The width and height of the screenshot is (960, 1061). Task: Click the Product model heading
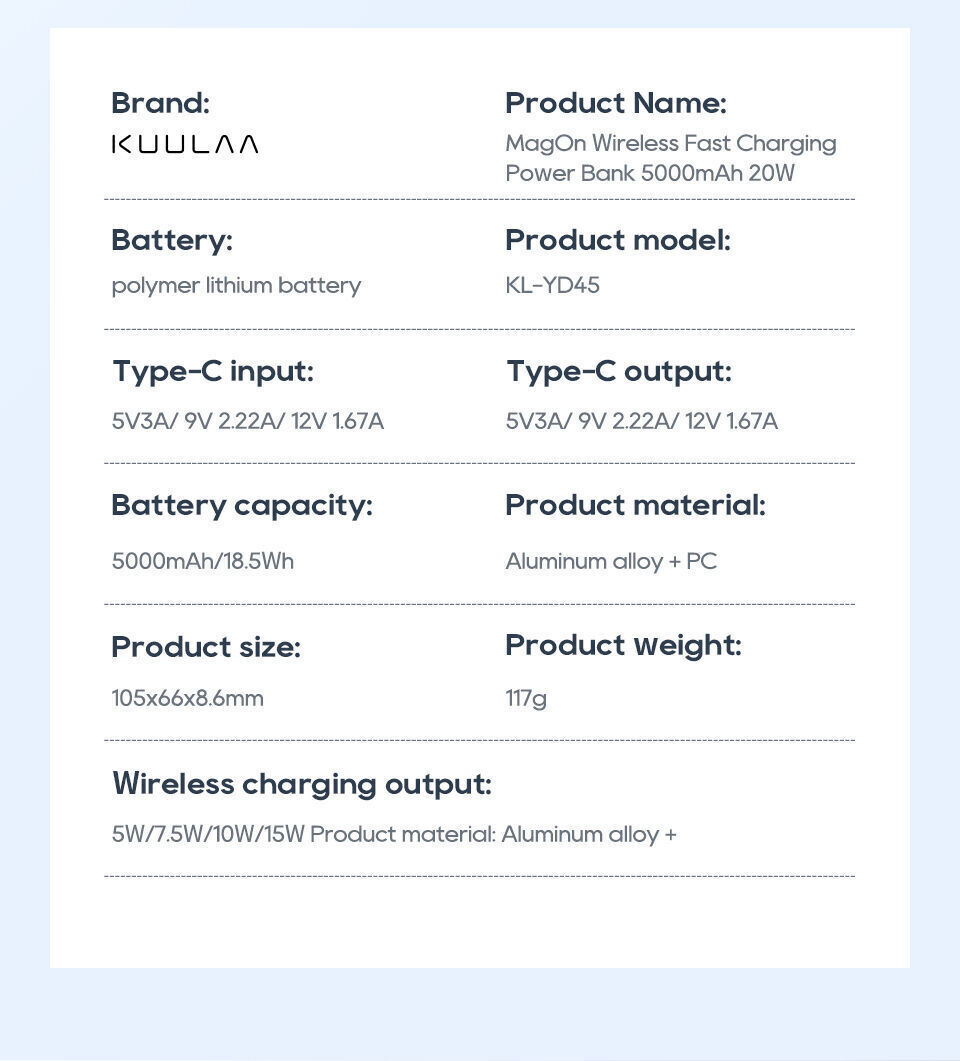coord(618,240)
